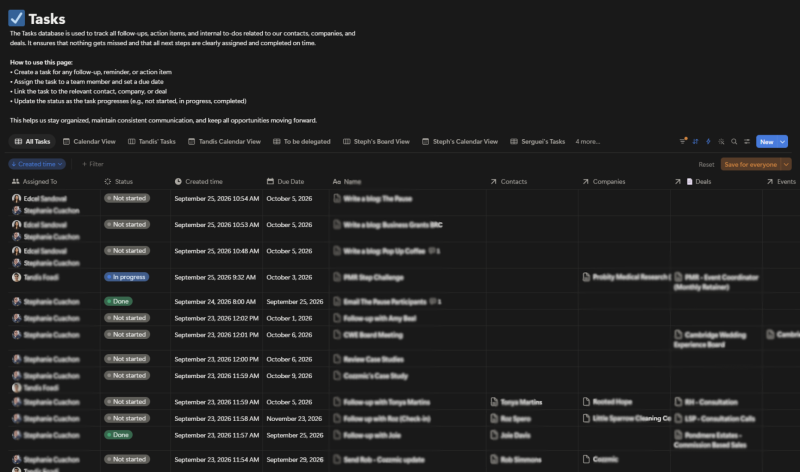Click the September 29, 2026 due date
Screen dimensions: 800x472
(x=294, y=459)
